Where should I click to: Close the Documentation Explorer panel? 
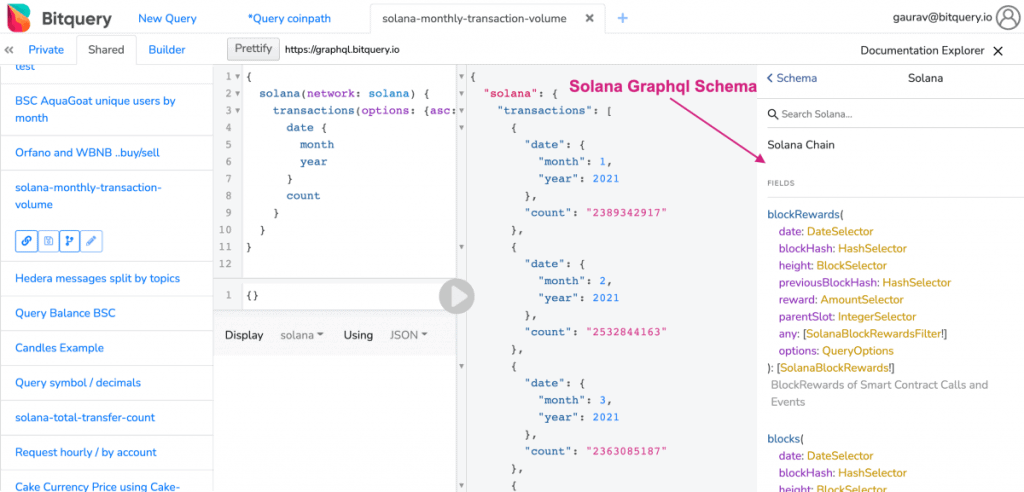point(997,51)
